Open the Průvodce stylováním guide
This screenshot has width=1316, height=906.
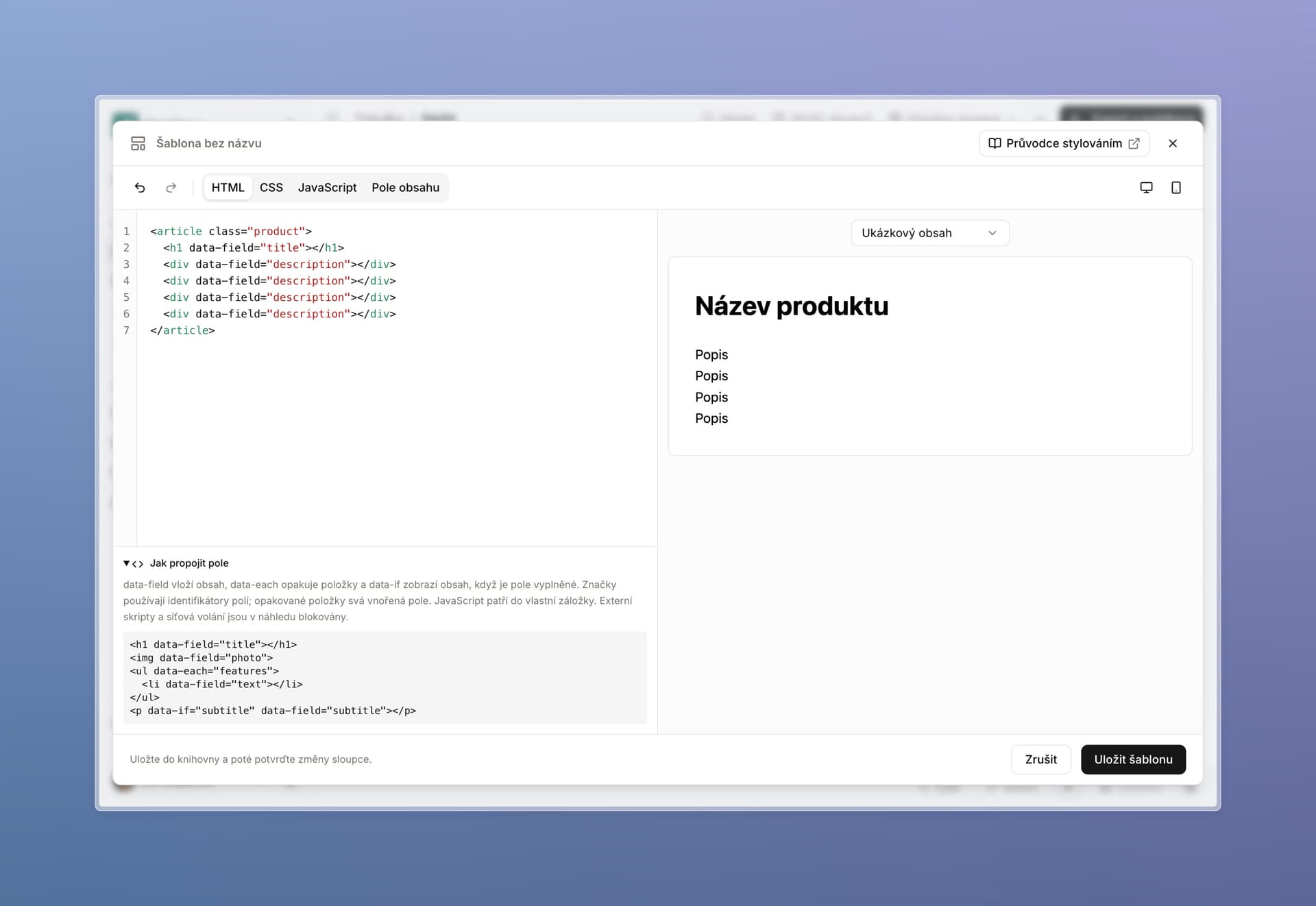click(1064, 143)
